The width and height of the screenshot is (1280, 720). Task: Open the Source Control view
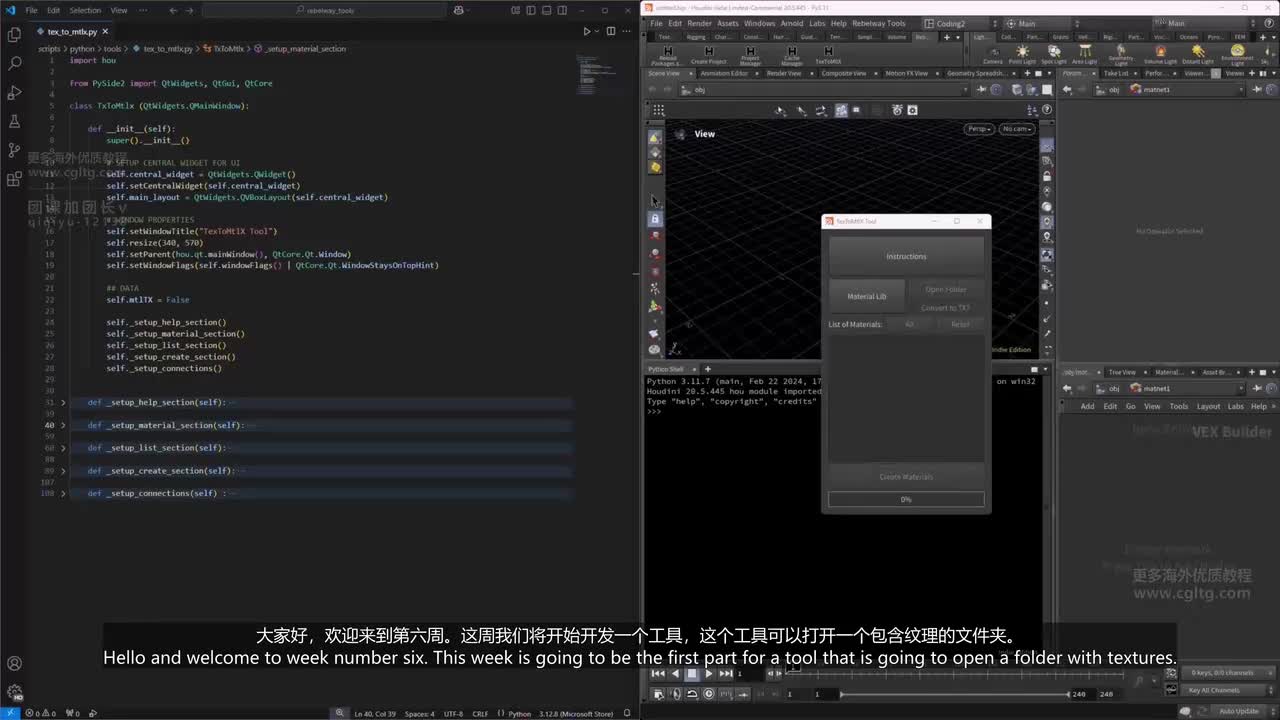click(x=14, y=150)
